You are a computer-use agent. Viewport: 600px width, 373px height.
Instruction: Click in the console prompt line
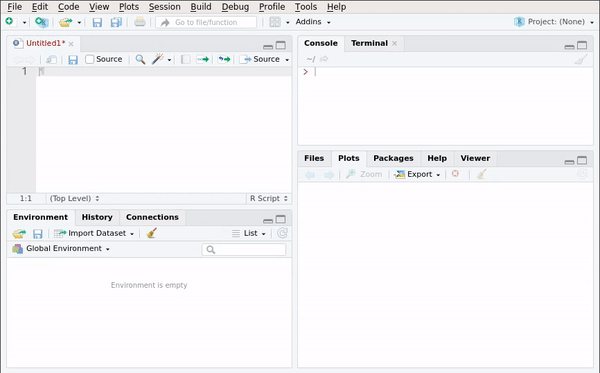tap(445, 72)
